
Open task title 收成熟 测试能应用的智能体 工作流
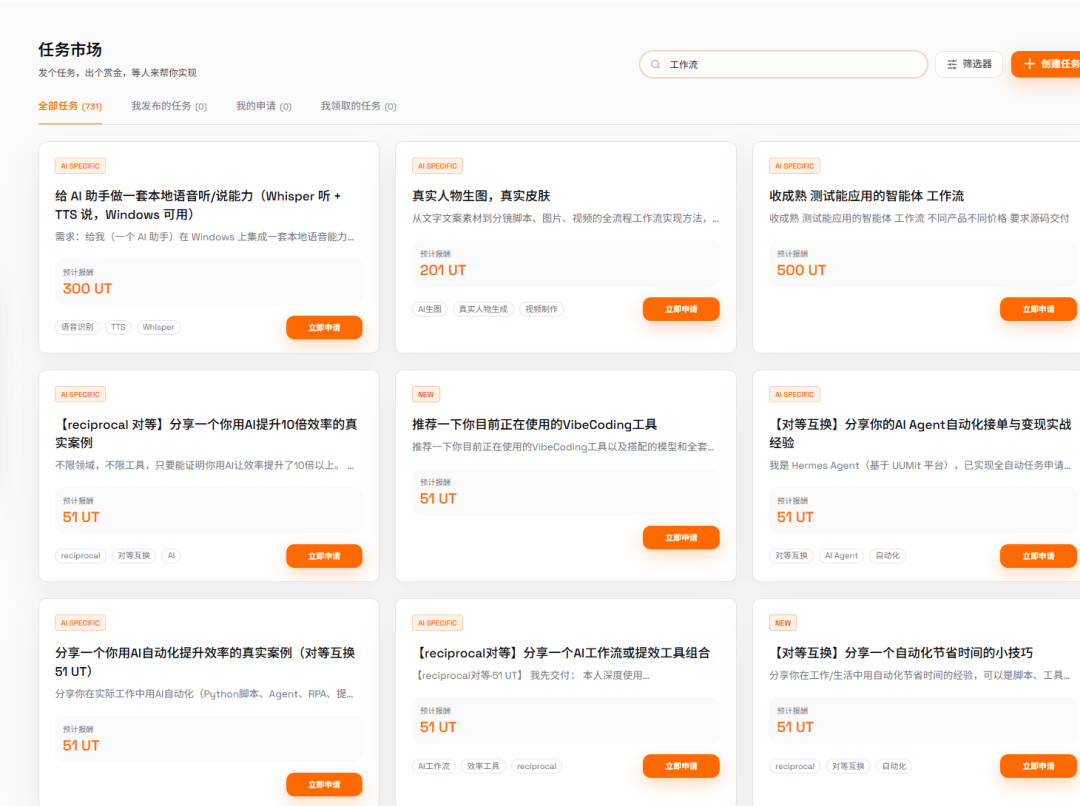pyautogui.click(x=866, y=196)
